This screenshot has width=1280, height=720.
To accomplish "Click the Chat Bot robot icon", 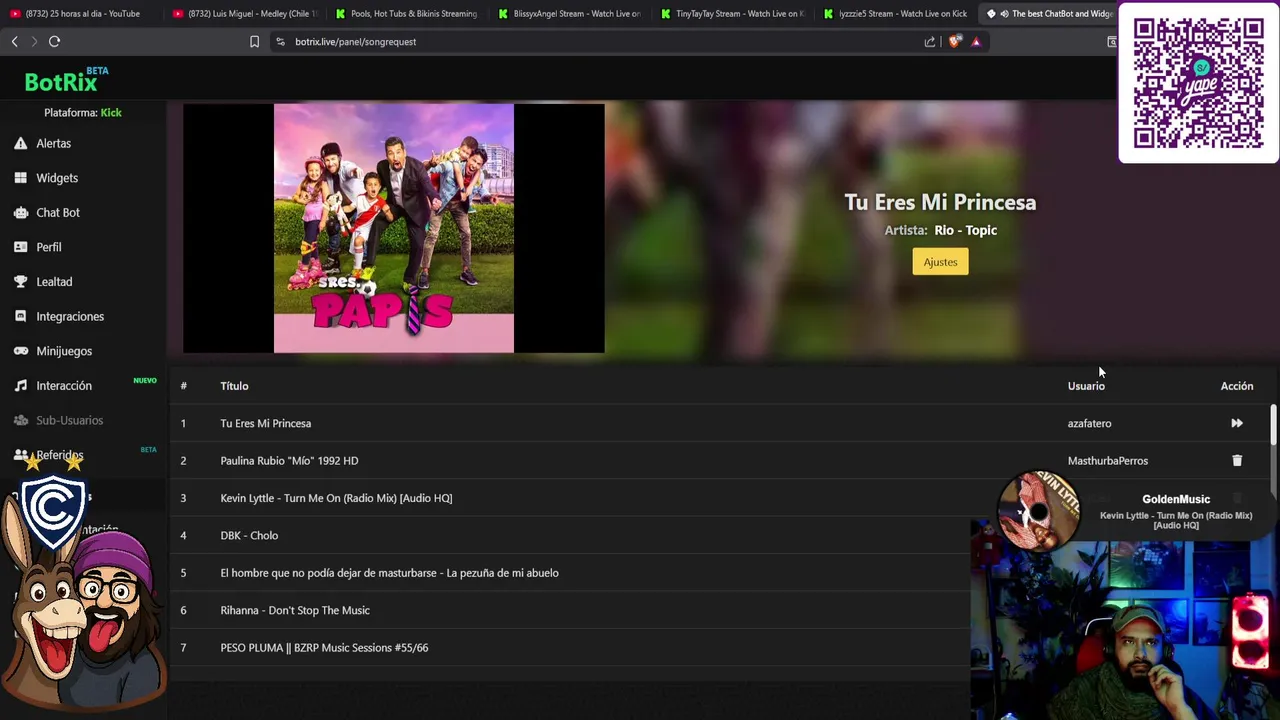I will [x=20, y=212].
